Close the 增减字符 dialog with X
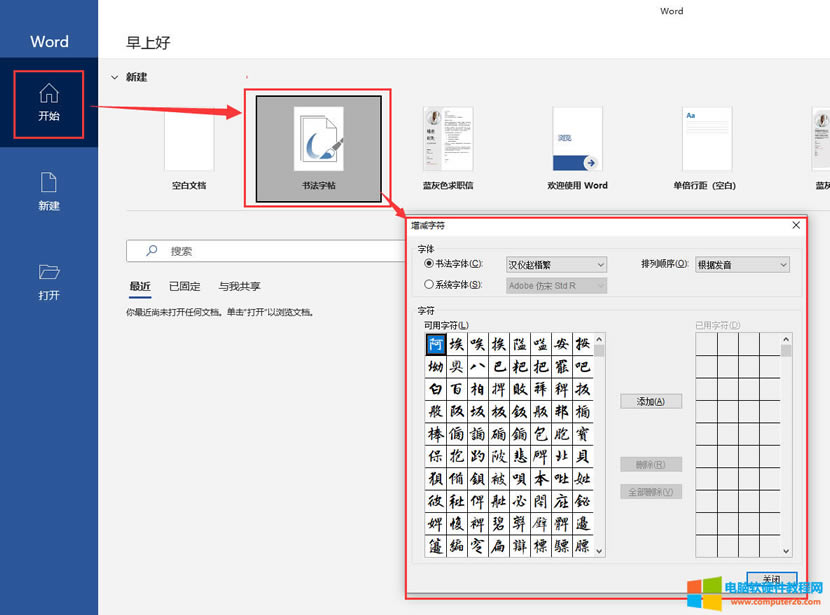Image resolution: width=830 pixels, height=615 pixels. click(796, 225)
